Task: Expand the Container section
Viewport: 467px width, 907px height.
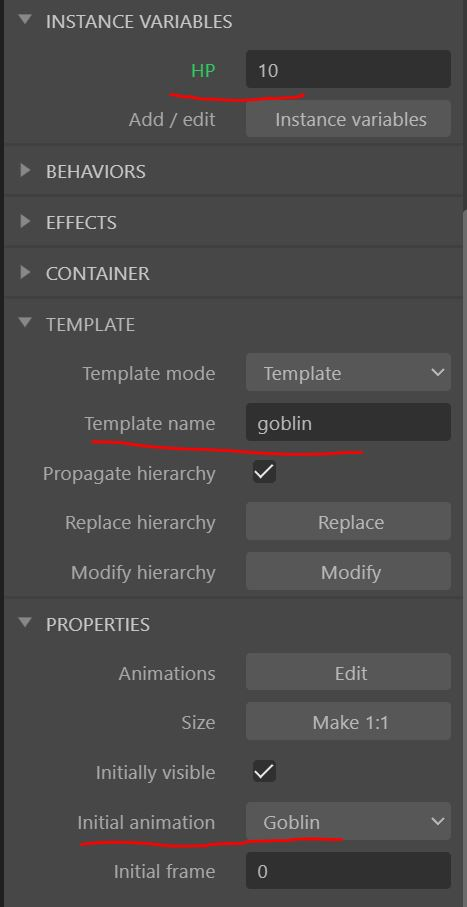Action: (25, 272)
